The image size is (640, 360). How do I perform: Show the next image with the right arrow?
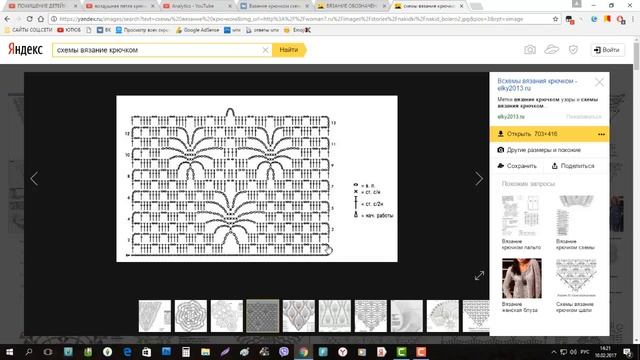479,178
